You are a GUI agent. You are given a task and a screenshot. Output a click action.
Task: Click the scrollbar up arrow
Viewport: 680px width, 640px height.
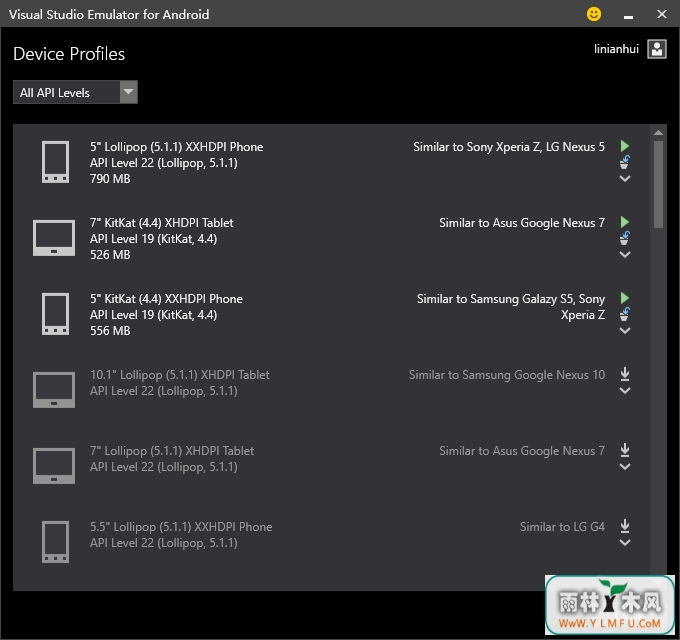coord(658,132)
